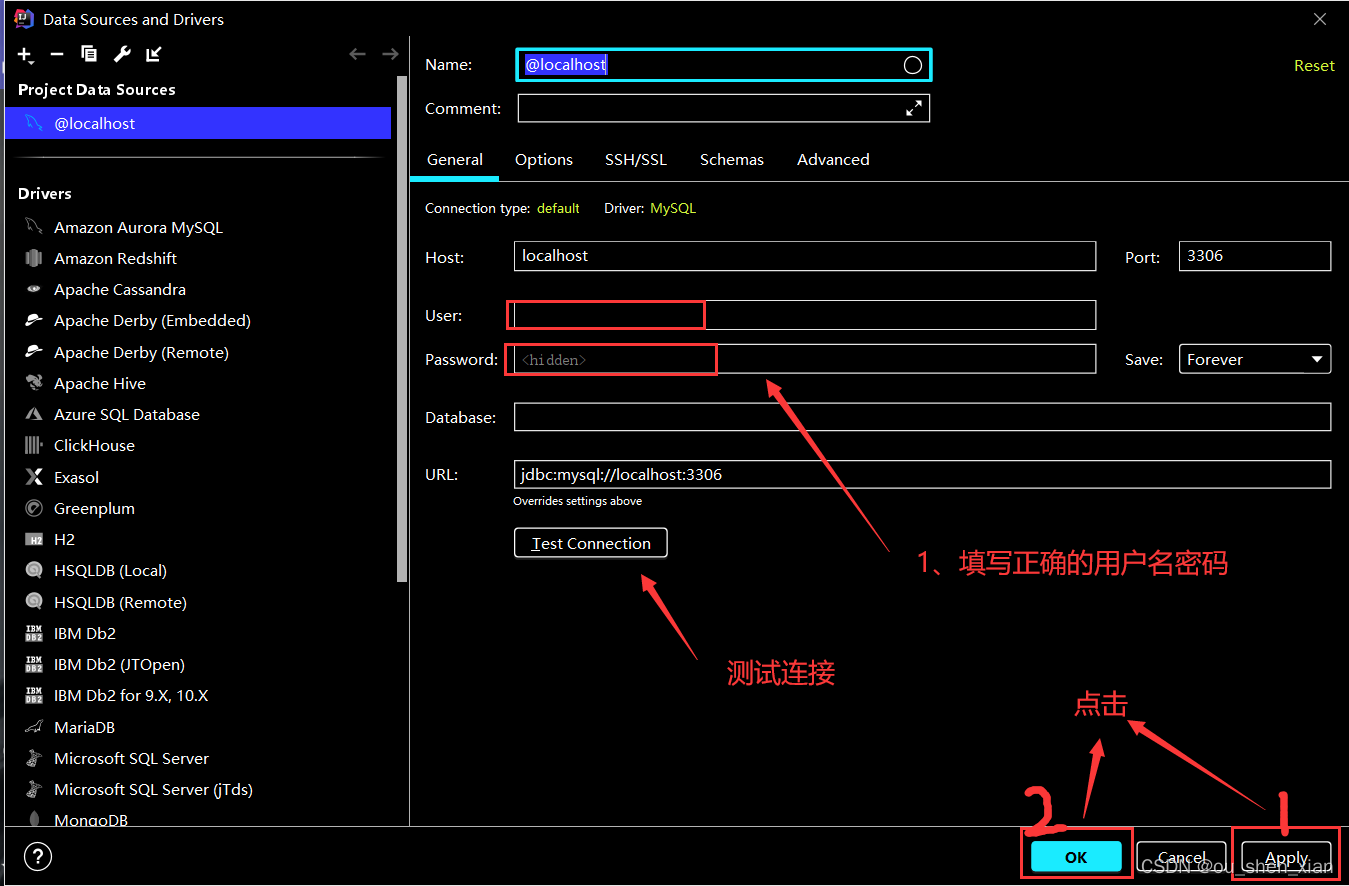Remove selected data source with minus icon
This screenshot has height=886, width=1349.
(x=57, y=54)
